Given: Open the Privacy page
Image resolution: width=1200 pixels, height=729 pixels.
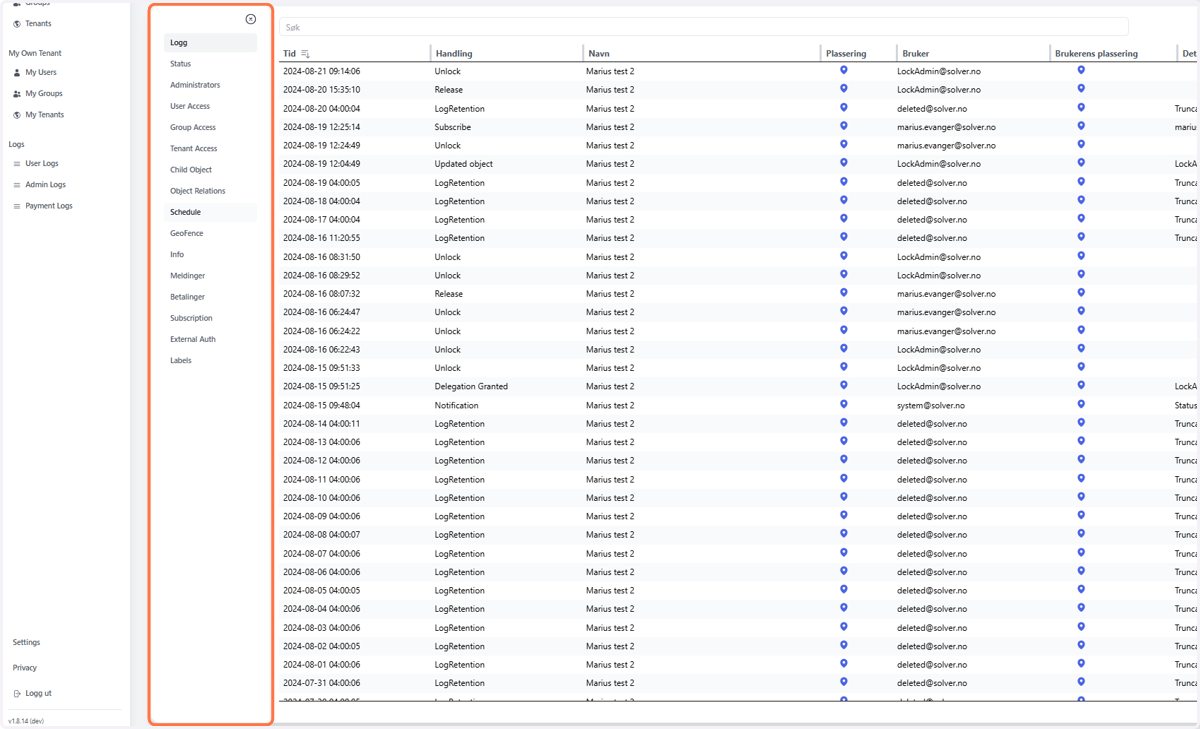Looking at the screenshot, I should click(25, 668).
